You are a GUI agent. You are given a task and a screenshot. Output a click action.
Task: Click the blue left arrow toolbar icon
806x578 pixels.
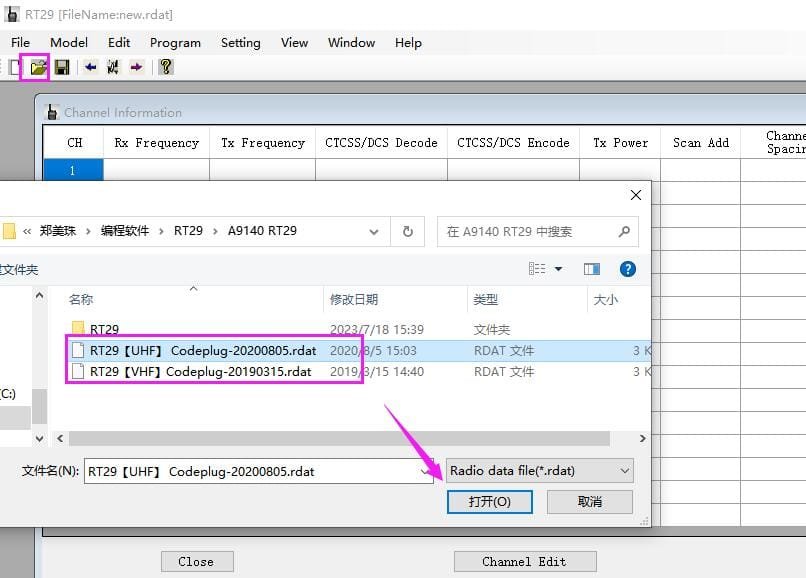(x=91, y=67)
